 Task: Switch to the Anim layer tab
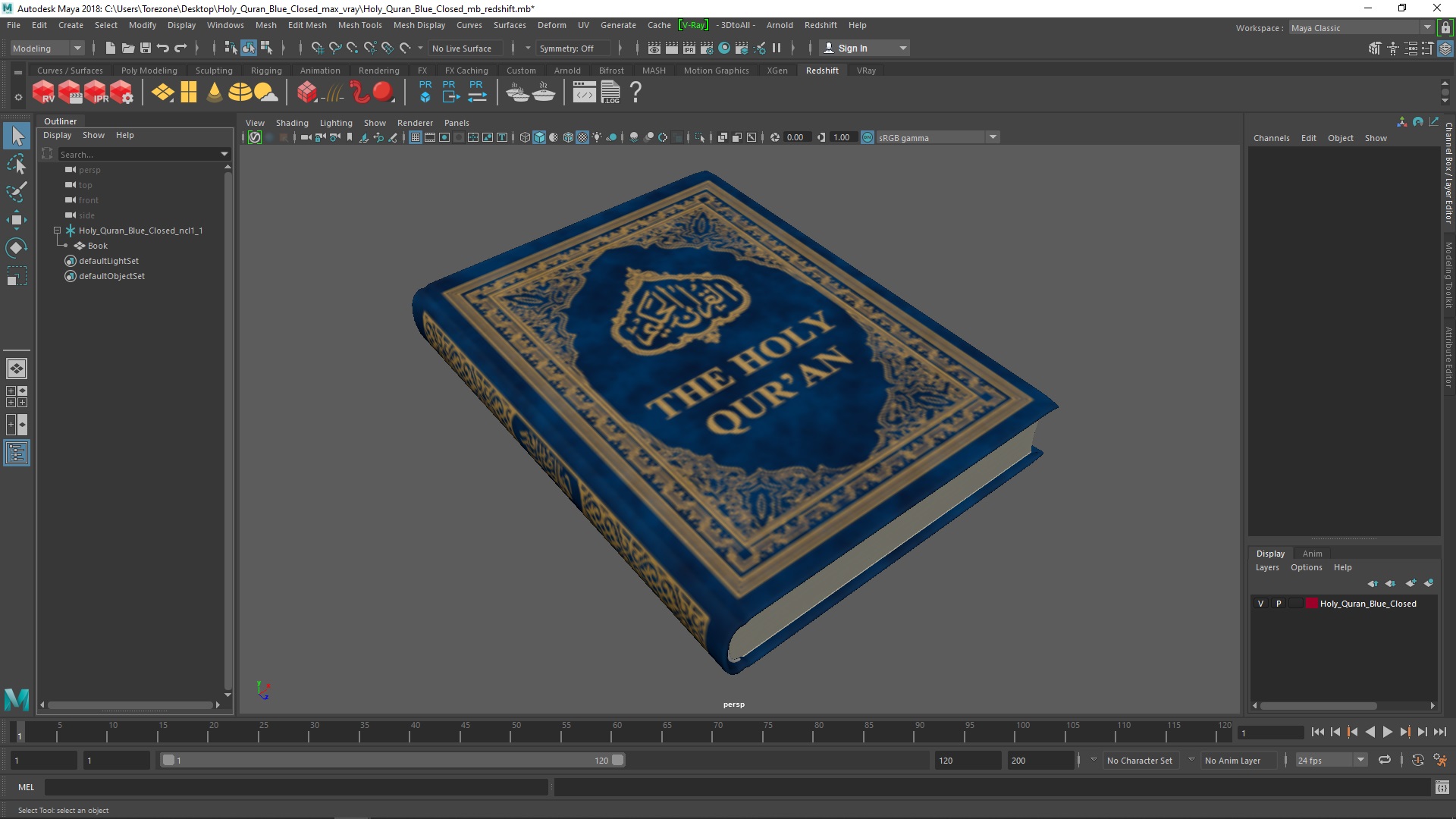click(x=1312, y=554)
